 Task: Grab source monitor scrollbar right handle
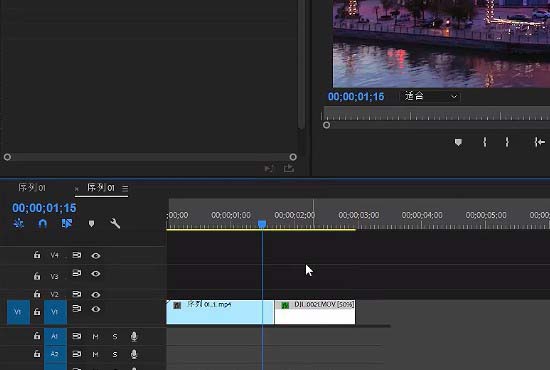tap(293, 157)
